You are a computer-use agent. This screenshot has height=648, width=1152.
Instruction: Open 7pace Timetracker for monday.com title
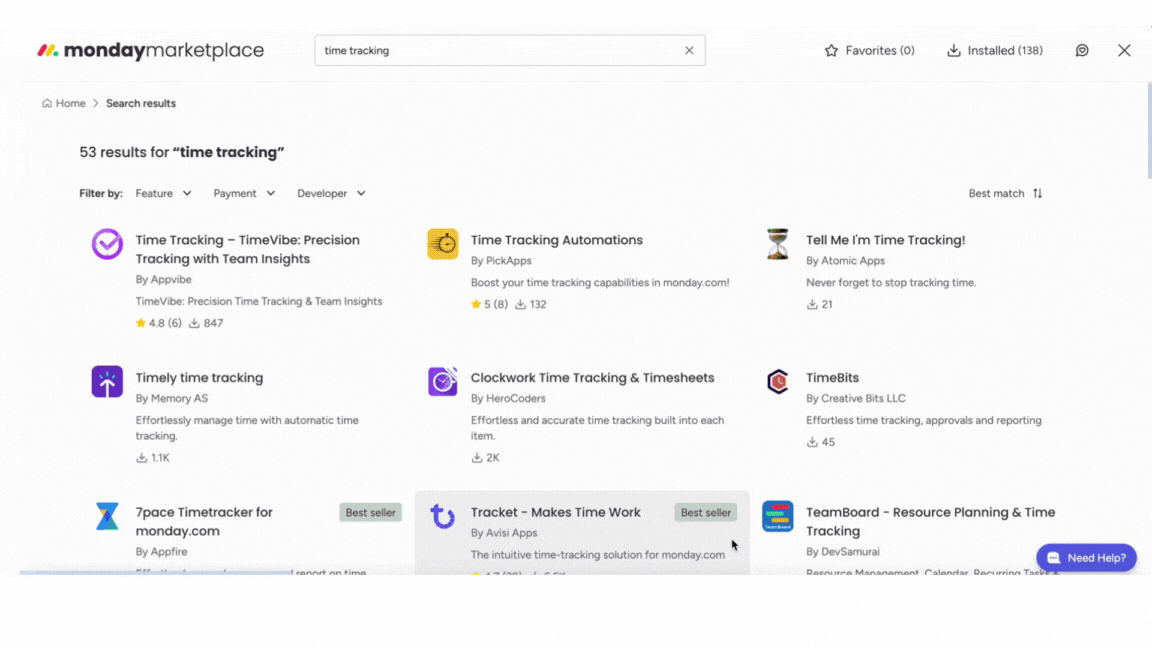point(204,522)
